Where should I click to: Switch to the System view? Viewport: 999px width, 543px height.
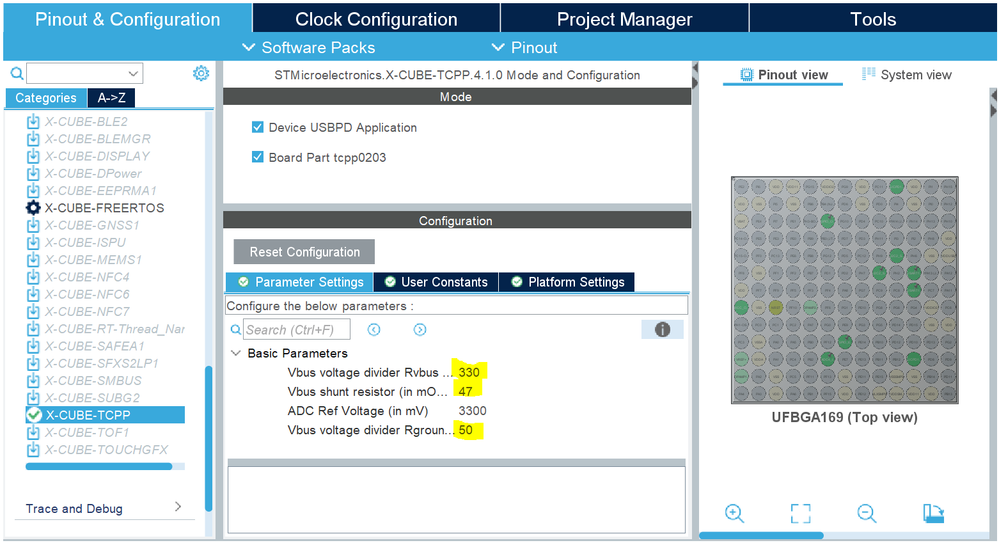coord(907,75)
